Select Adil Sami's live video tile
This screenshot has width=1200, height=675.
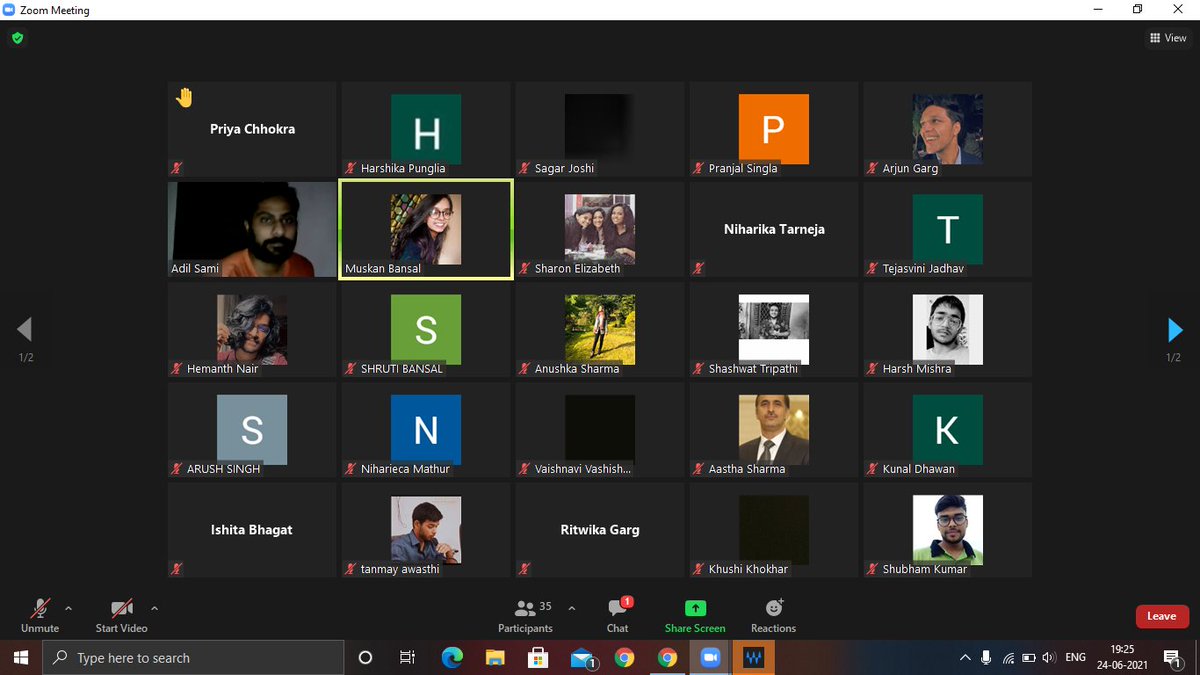(252, 229)
